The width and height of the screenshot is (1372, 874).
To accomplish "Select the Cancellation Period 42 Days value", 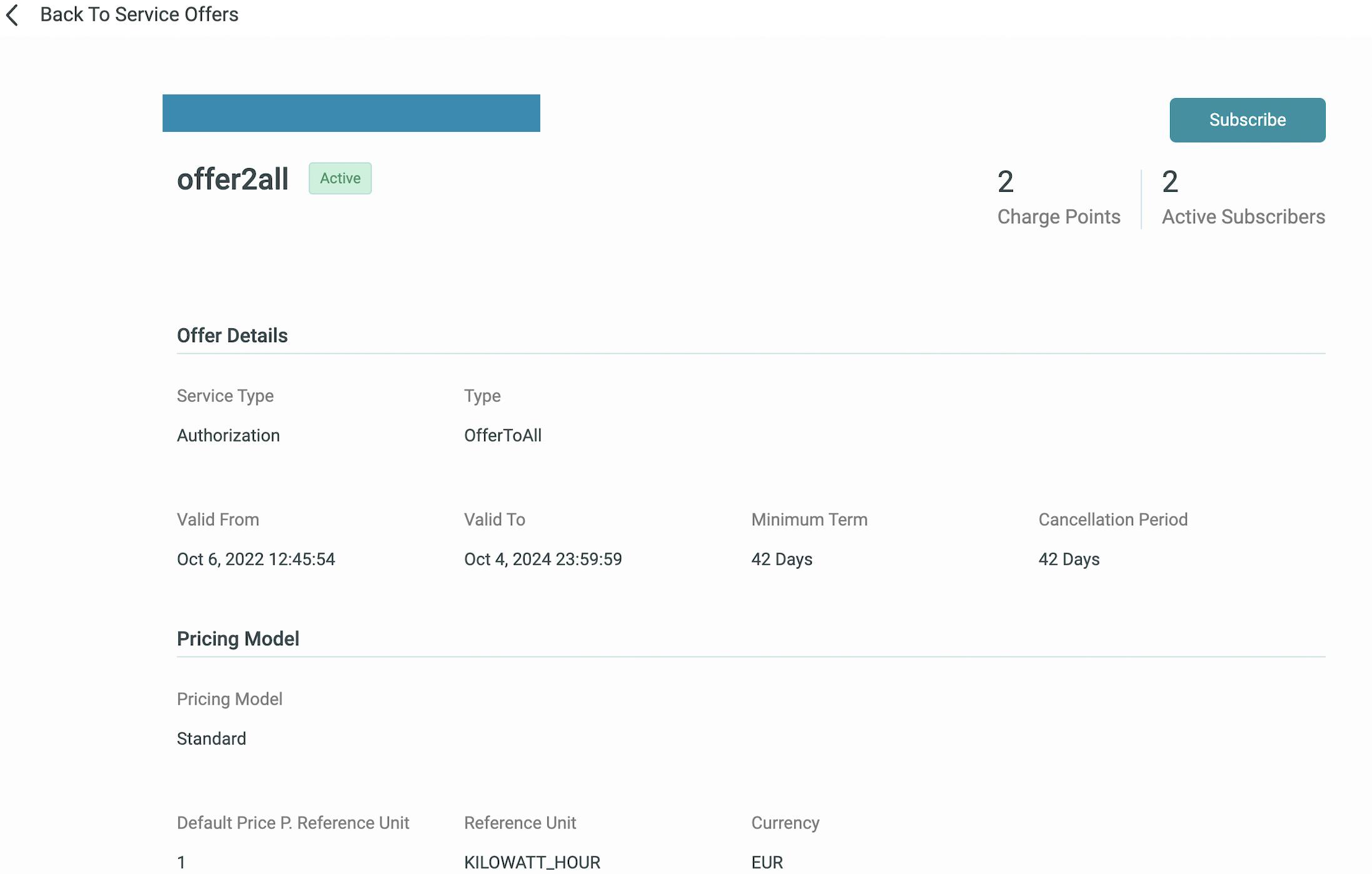I will click(x=1069, y=559).
